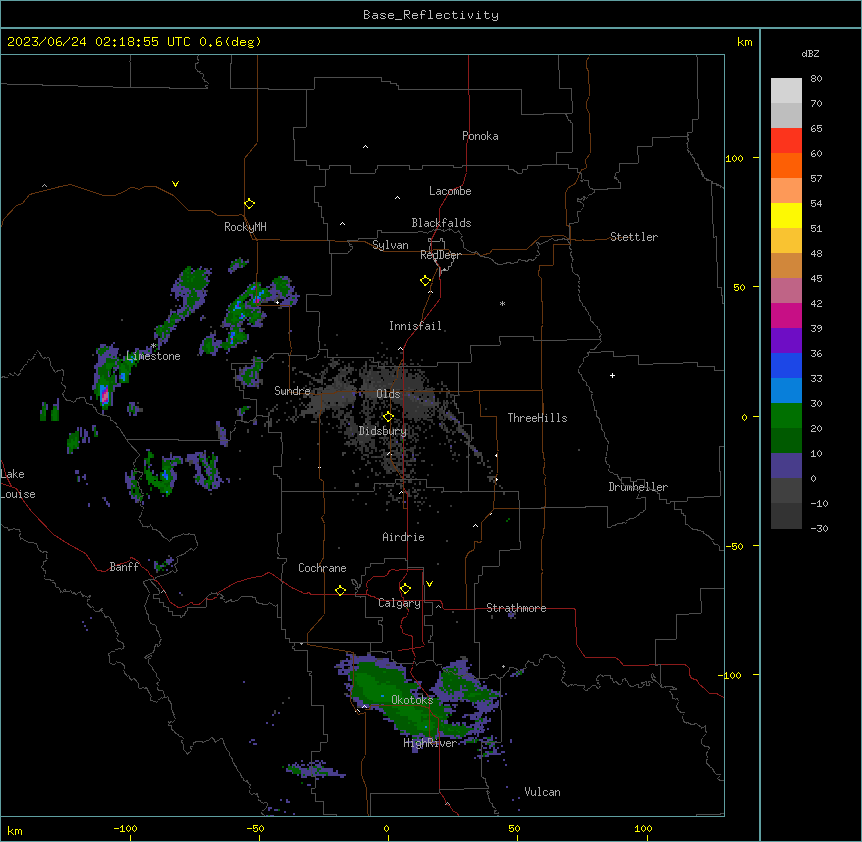Viewport: 862px width, 842px height.
Task: Click the yellow V marker northeast of Calgary
Action: (x=429, y=584)
